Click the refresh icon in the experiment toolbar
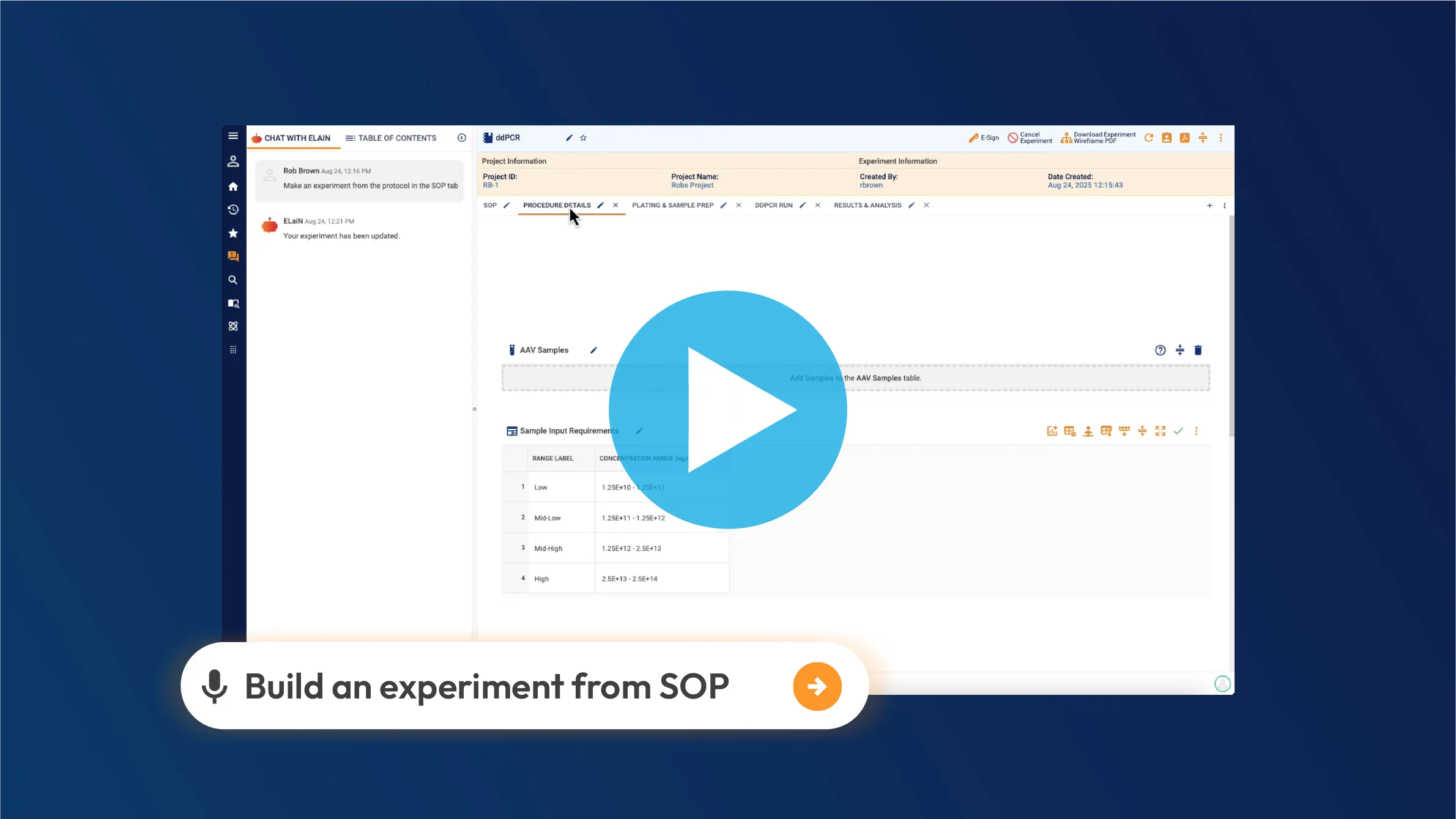This screenshot has height=819, width=1456. [1149, 138]
